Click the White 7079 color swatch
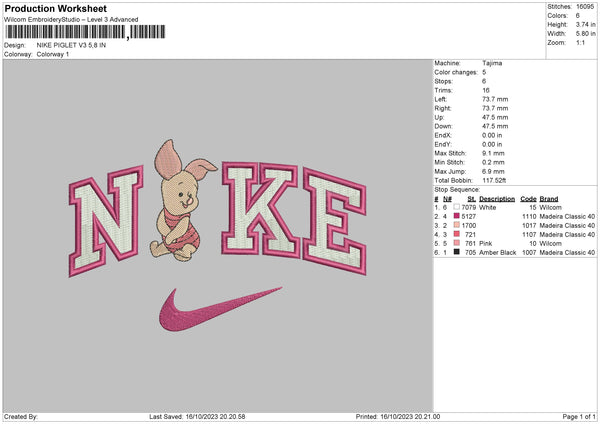This screenshot has width=600, height=424. point(457,207)
